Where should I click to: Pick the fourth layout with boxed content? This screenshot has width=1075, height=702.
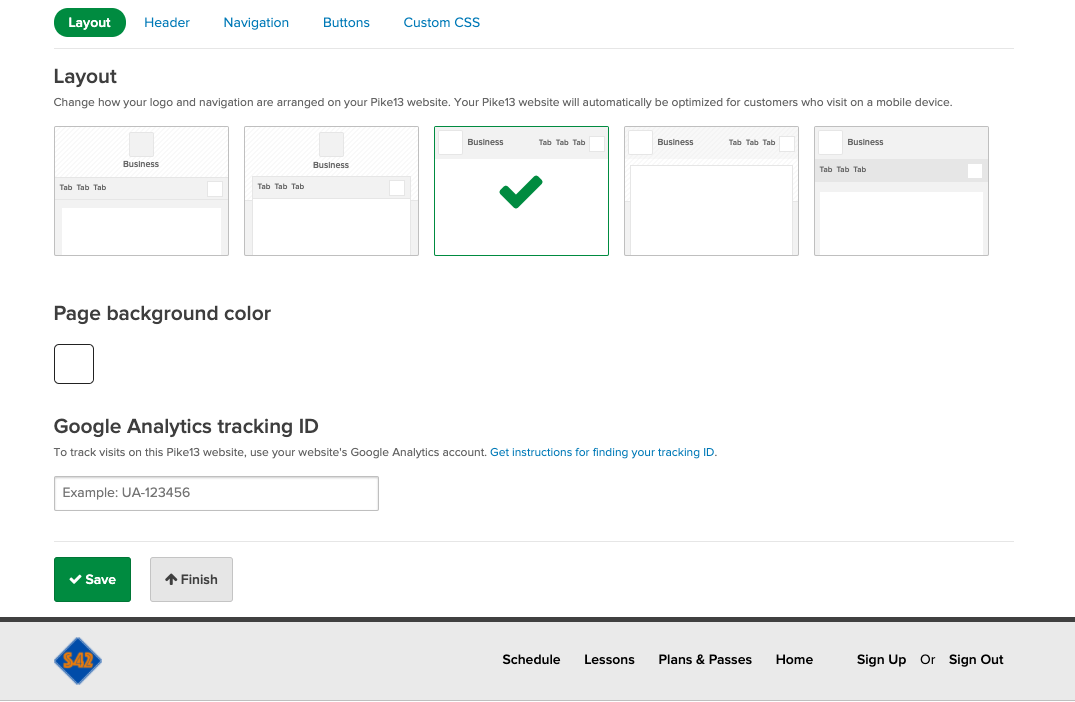click(x=711, y=191)
